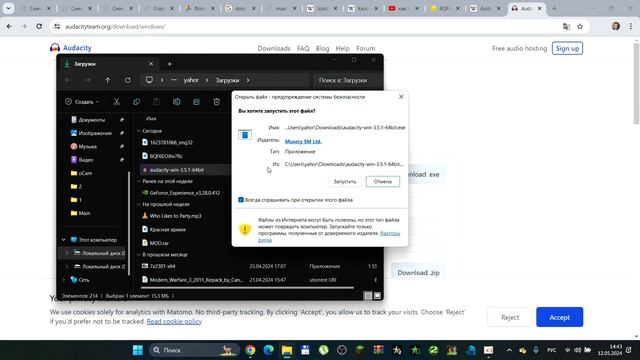The width and height of the screenshot is (640, 360).
Task: Expand chevron after Загрузки breadcrumb
Action: tap(248, 80)
